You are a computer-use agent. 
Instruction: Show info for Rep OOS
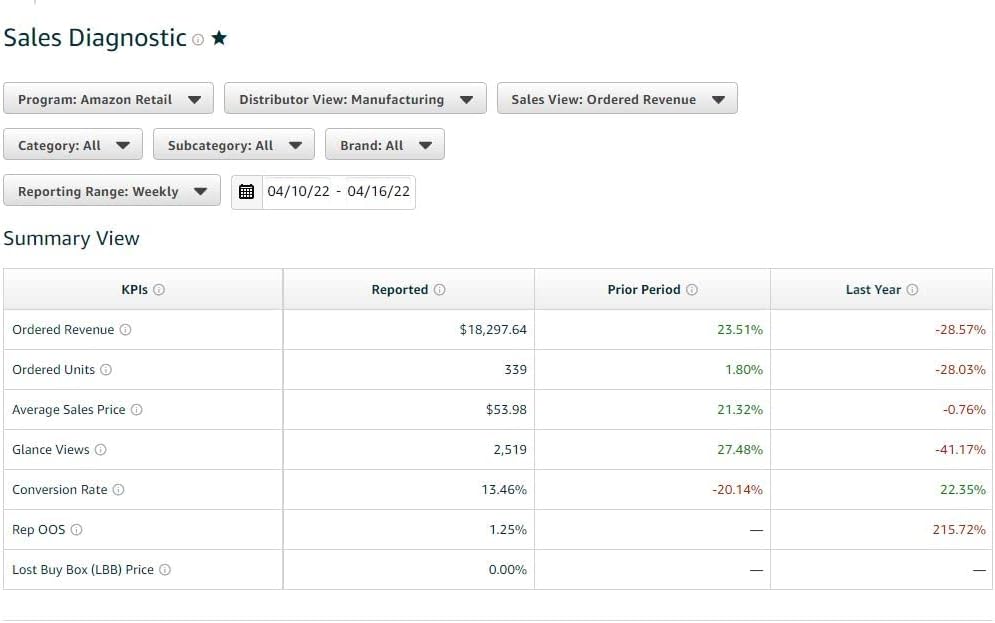point(77,530)
